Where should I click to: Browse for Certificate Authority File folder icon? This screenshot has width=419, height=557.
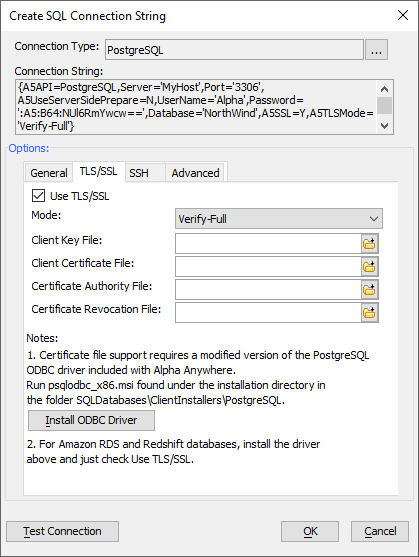[x=370, y=290]
